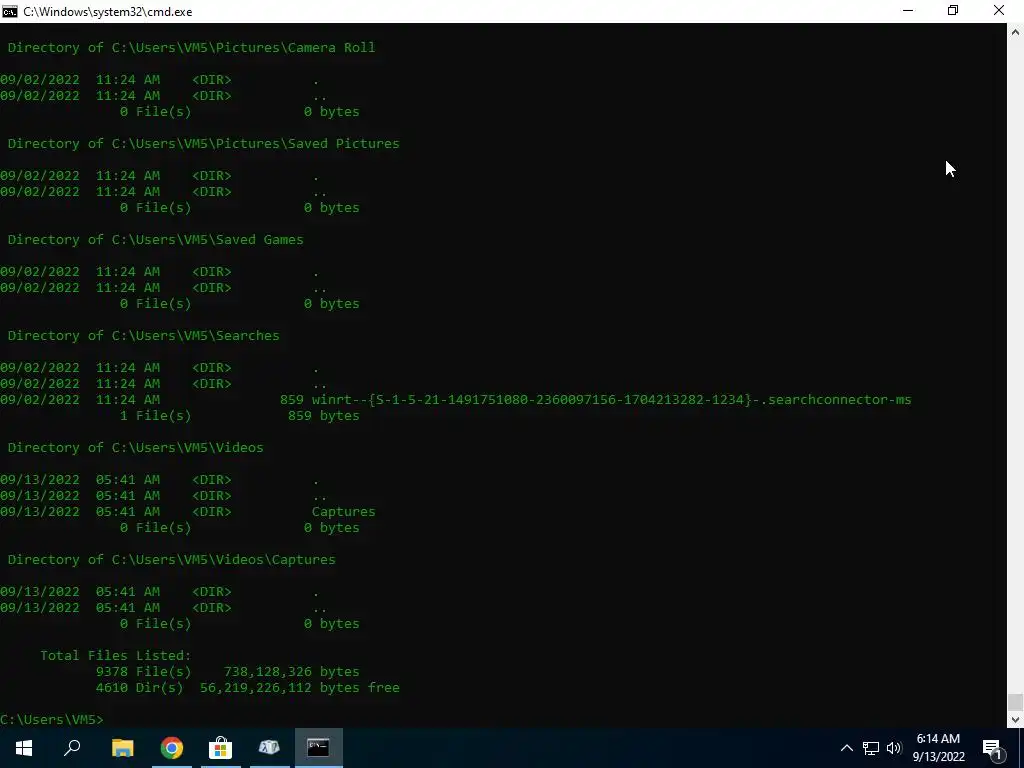Open Microsoft Store from taskbar

[221, 748]
